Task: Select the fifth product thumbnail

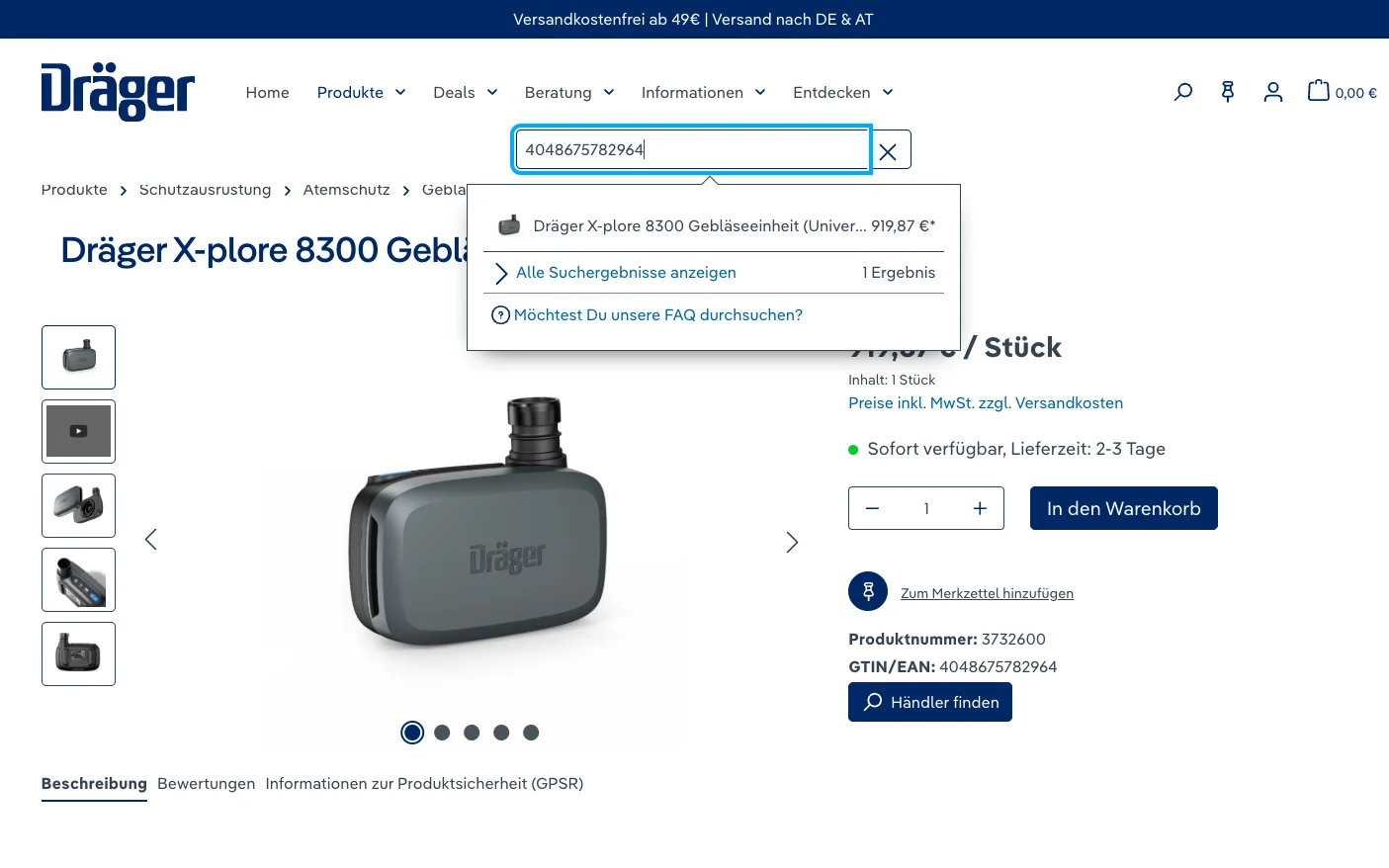Action: (78, 653)
